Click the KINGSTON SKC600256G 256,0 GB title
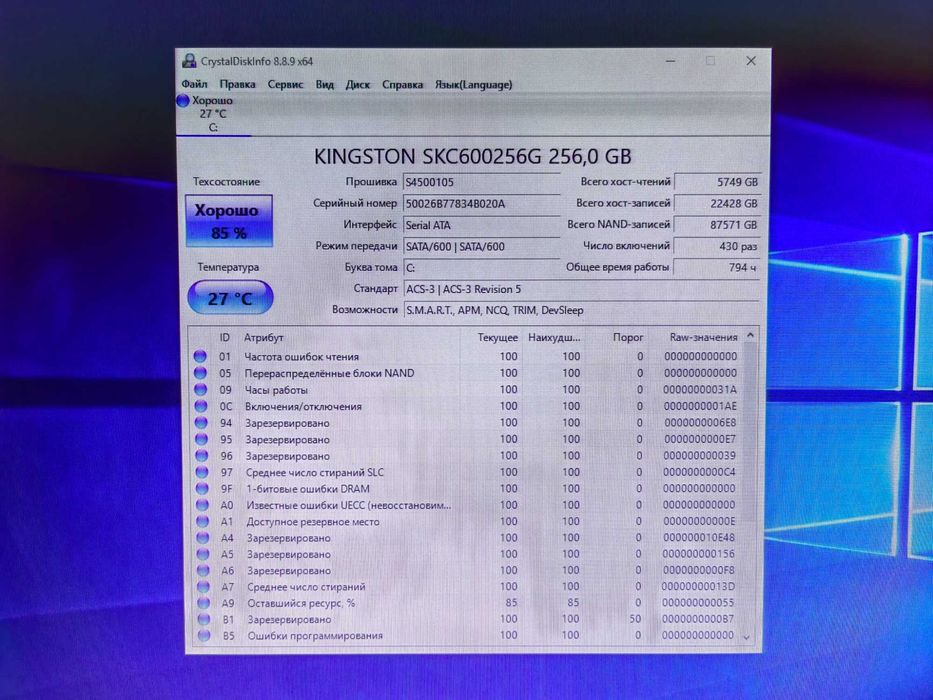 click(x=472, y=157)
